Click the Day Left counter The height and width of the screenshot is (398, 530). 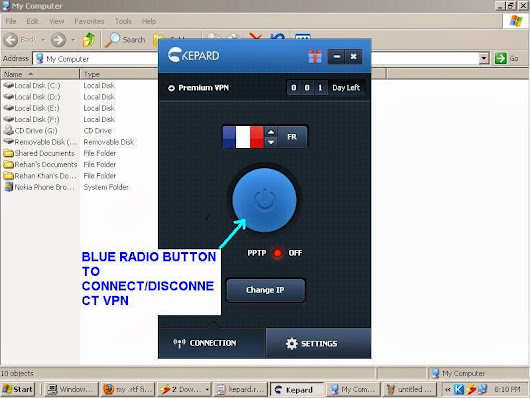tap(326, 88)
